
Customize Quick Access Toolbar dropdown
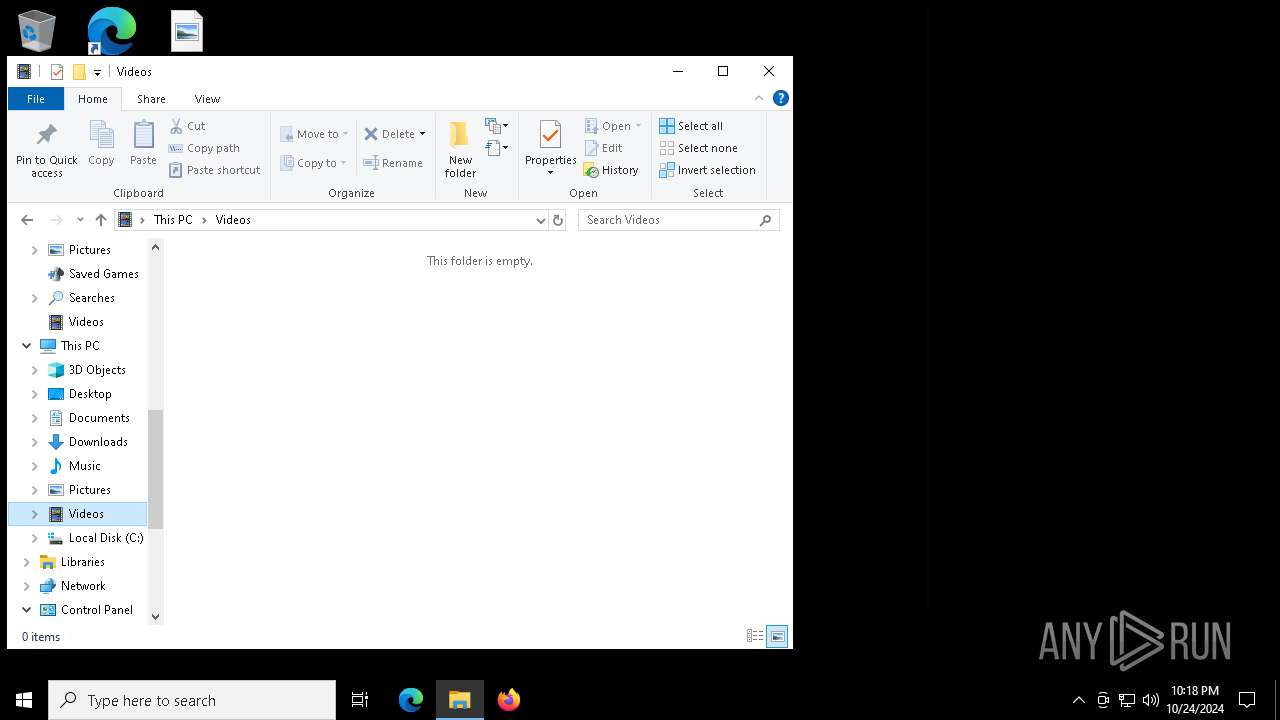(97, 72)
